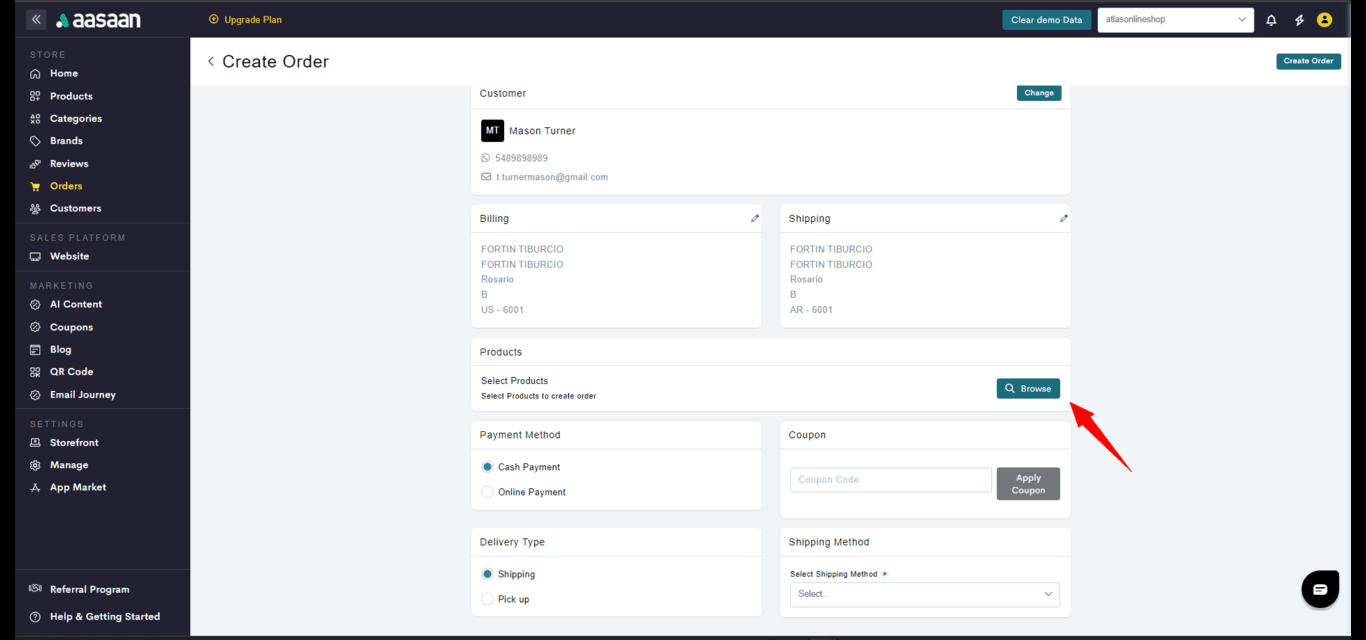Screen dimensions: 1366x640
Task: Open the notifications bell
Action: pos(1271,20)
